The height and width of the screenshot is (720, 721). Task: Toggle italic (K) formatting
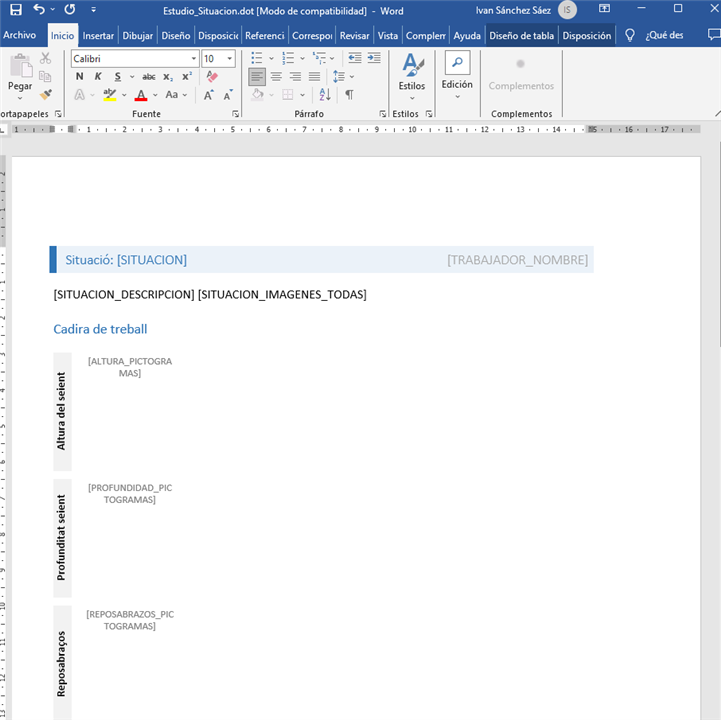(98, 77)
